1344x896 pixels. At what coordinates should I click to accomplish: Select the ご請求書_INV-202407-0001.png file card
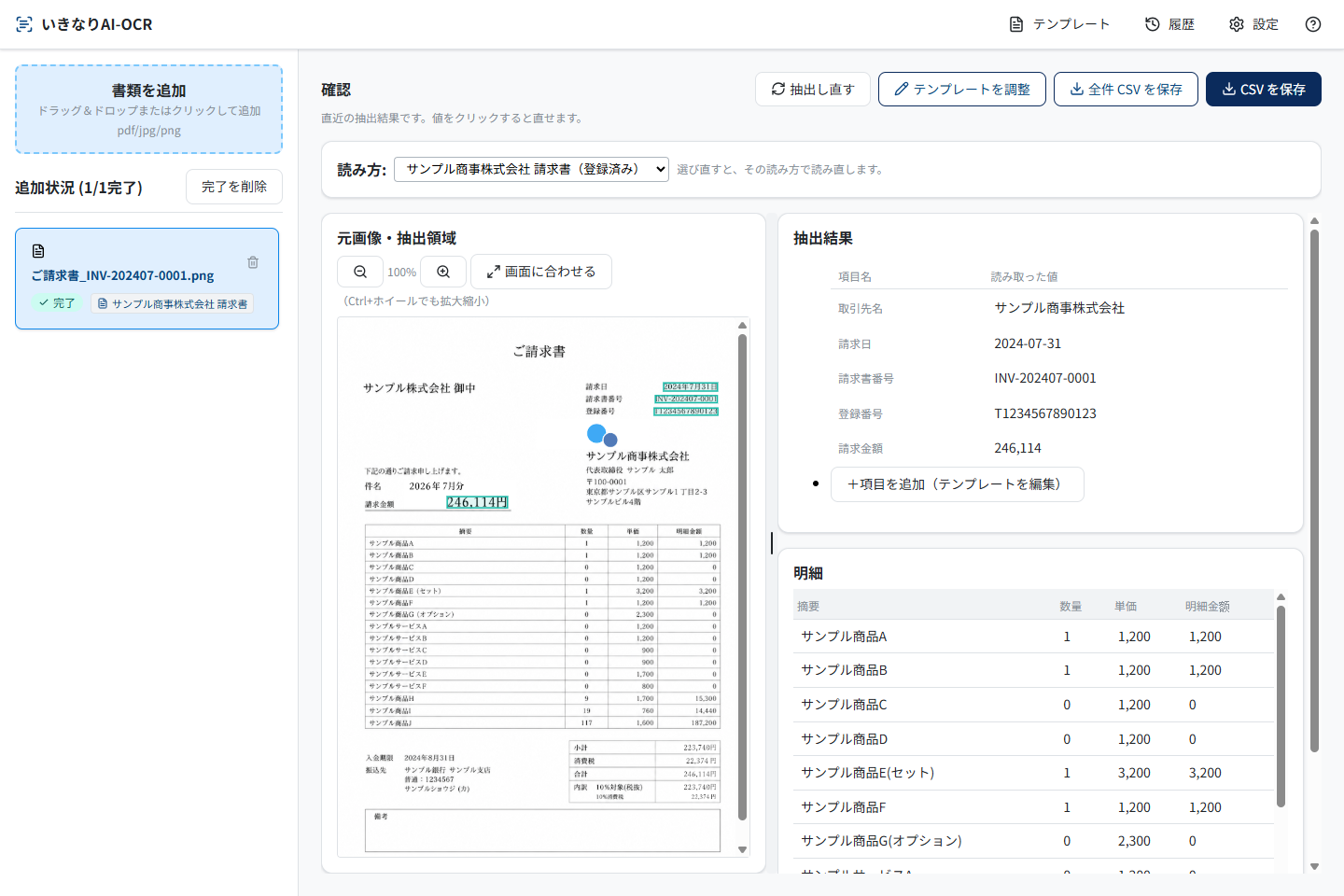point(147,278)
